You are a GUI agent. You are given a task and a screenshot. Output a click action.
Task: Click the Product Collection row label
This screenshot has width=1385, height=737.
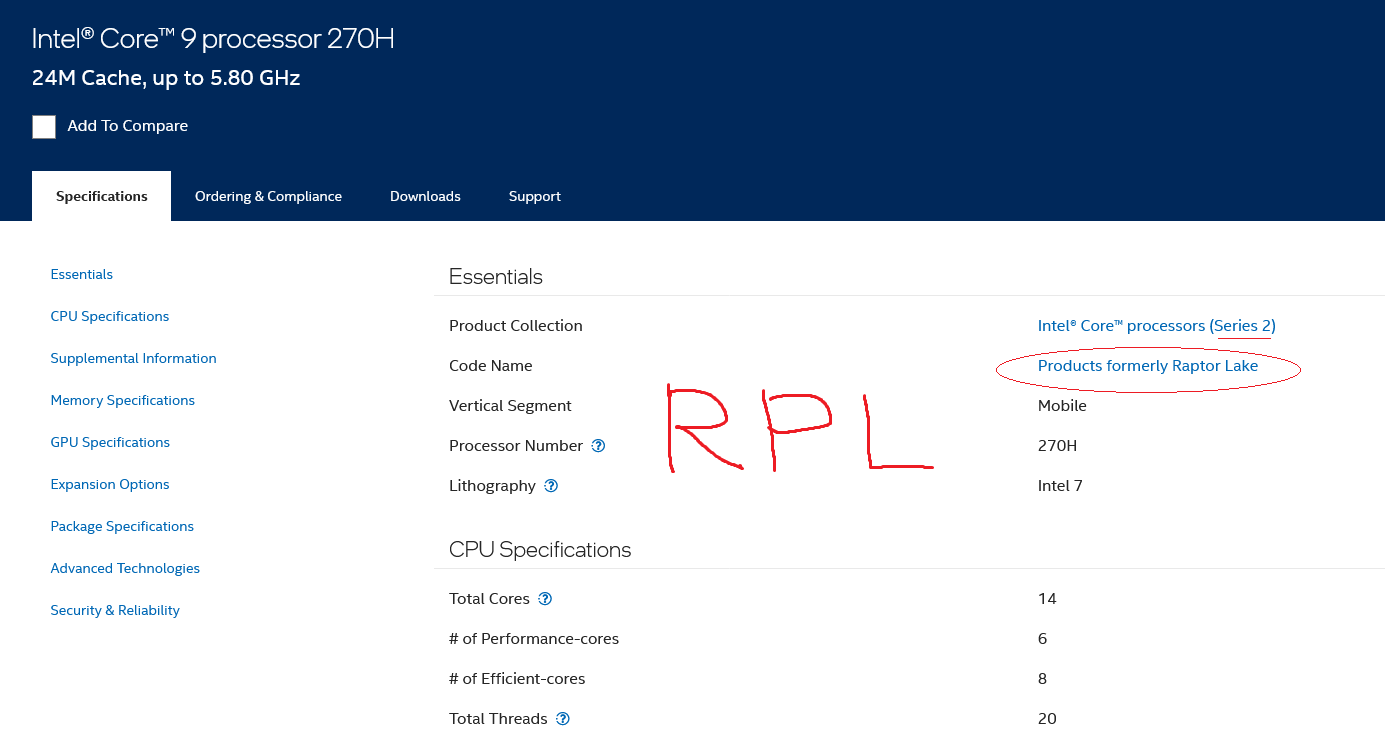coord(516,326)
